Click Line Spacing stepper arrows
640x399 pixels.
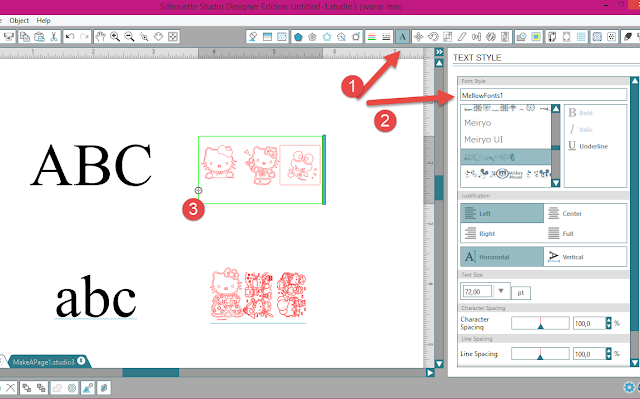[609, 354]
